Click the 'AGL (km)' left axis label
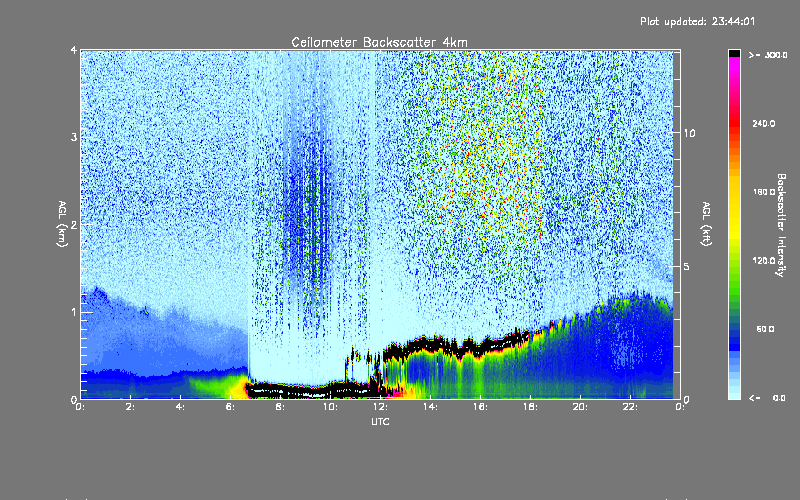The width and height of the screenshot is (800, 500). 62,224
